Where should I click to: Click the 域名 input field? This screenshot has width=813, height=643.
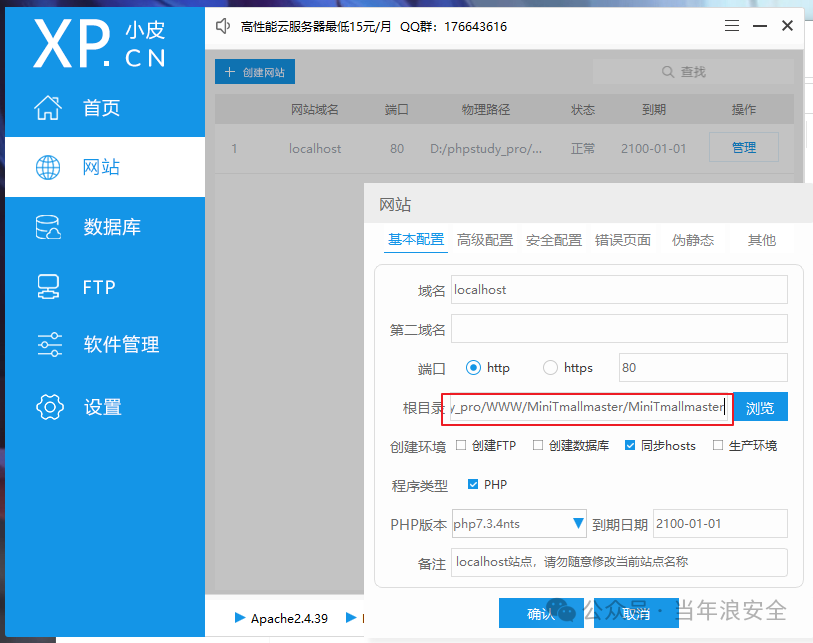point(619,289)
